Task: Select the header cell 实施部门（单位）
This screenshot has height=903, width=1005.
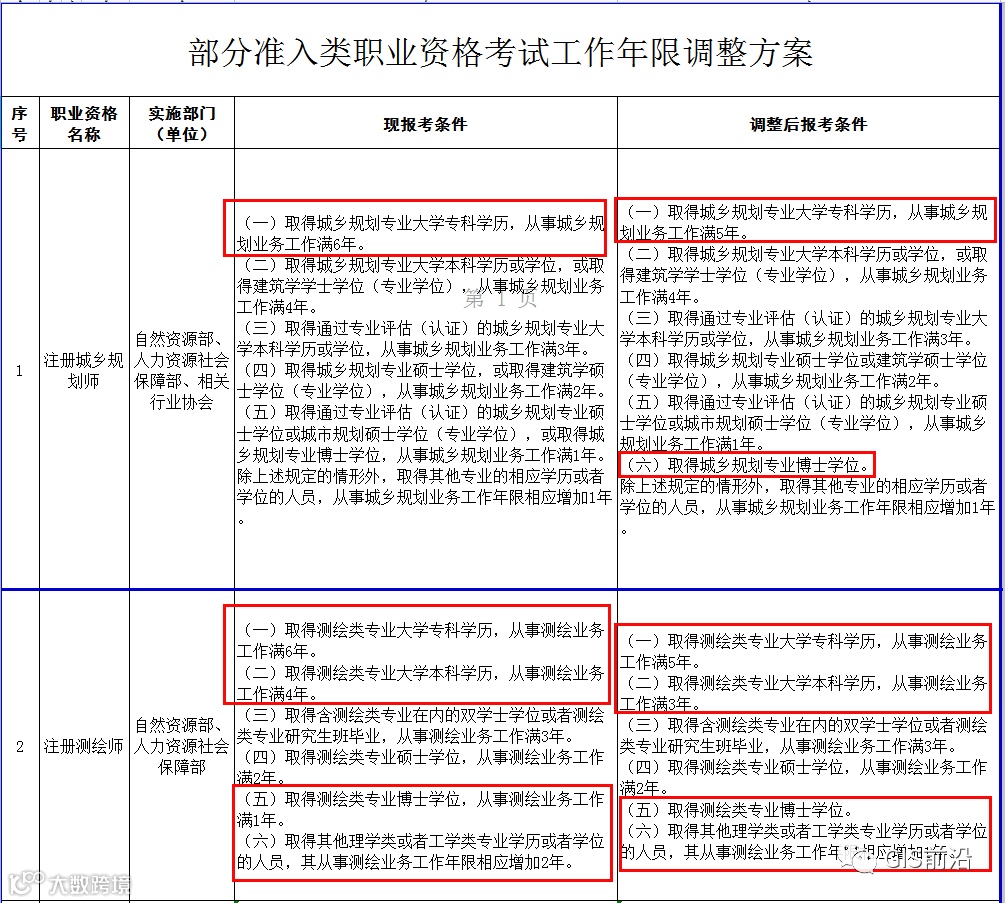Action: click(182, 123)
